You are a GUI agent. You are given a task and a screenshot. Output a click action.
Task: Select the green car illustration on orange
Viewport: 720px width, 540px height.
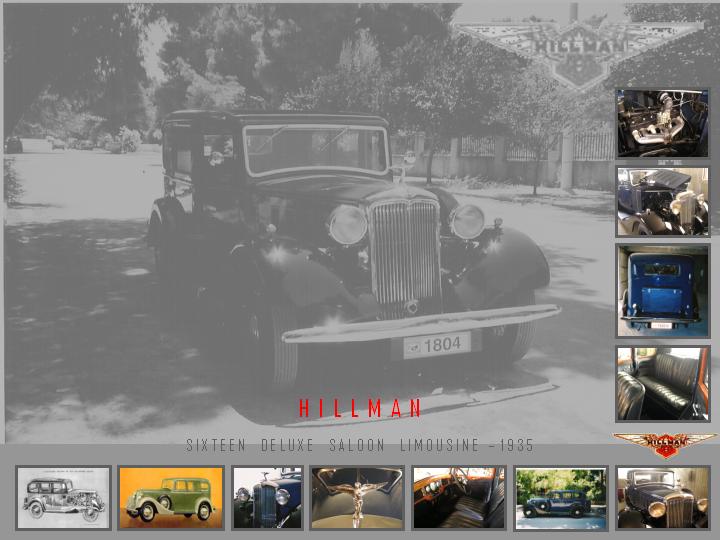tap(171, 498)
